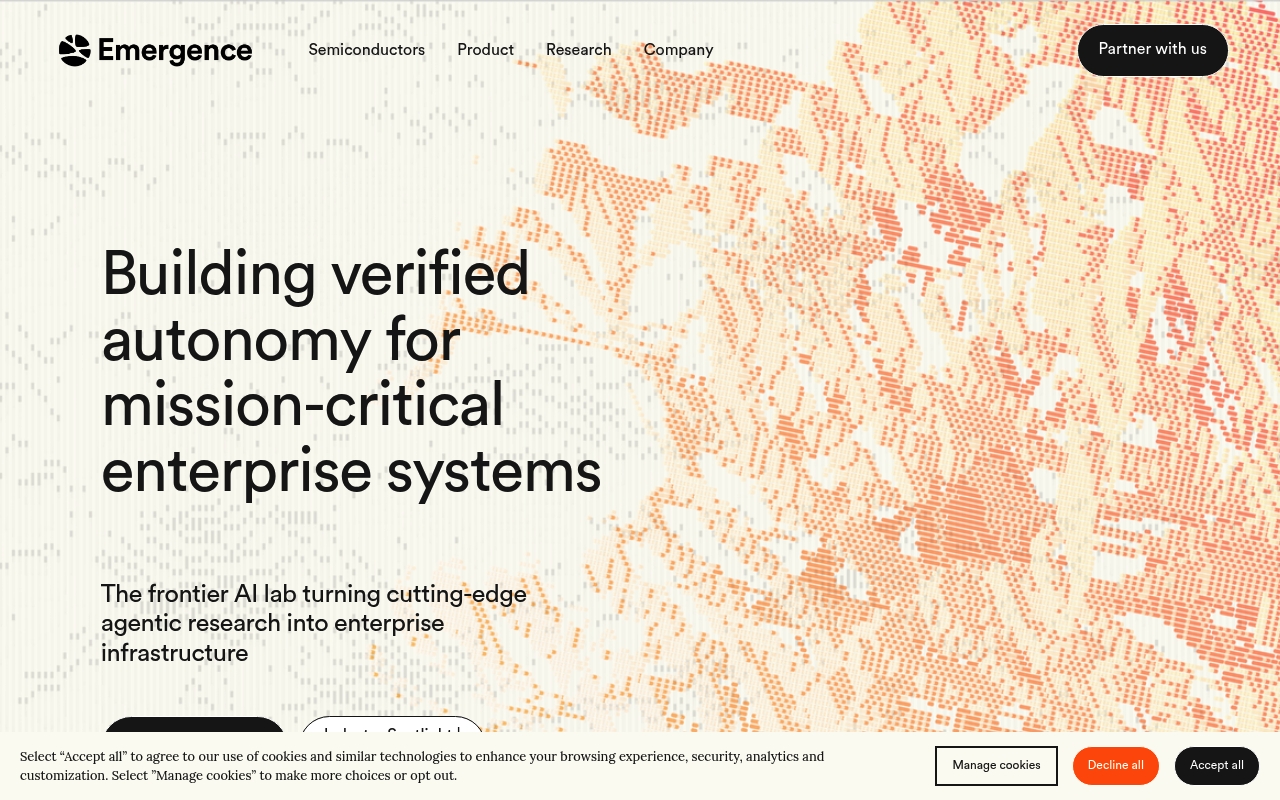Decline all cookies
Image resolution: width=1280 pixels, height=800 pixels.
pos(1116,766)
